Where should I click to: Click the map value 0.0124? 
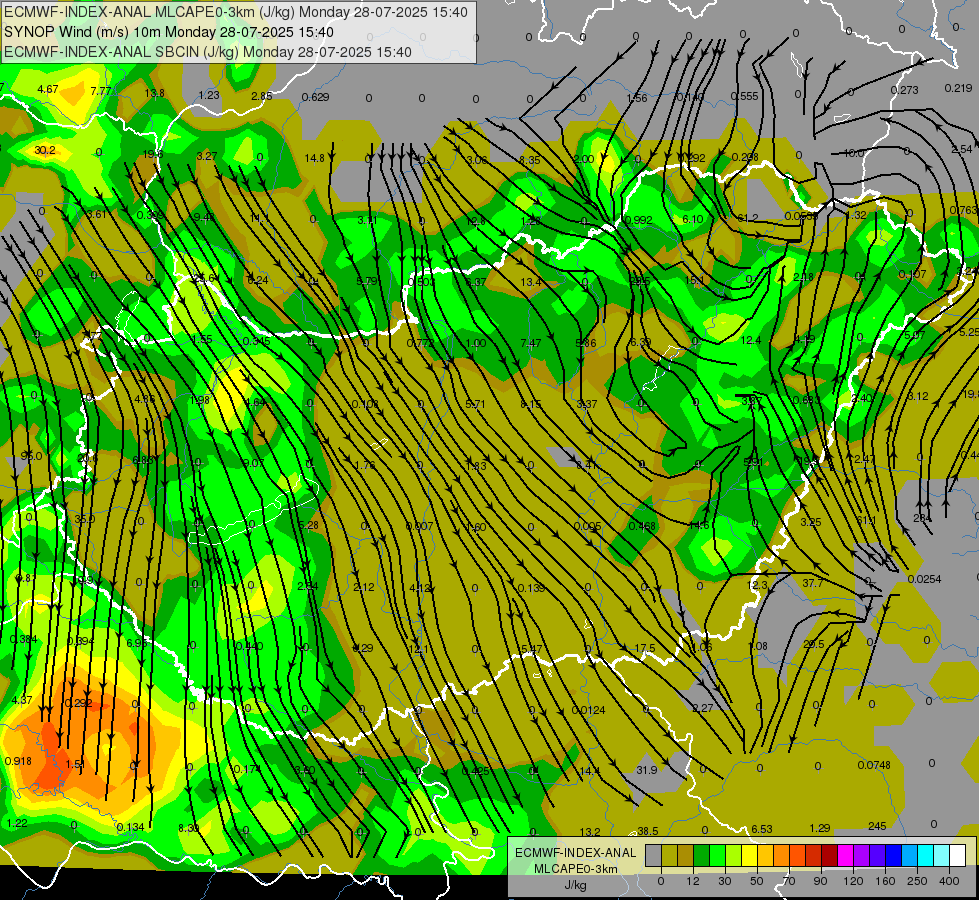[588, 710]
